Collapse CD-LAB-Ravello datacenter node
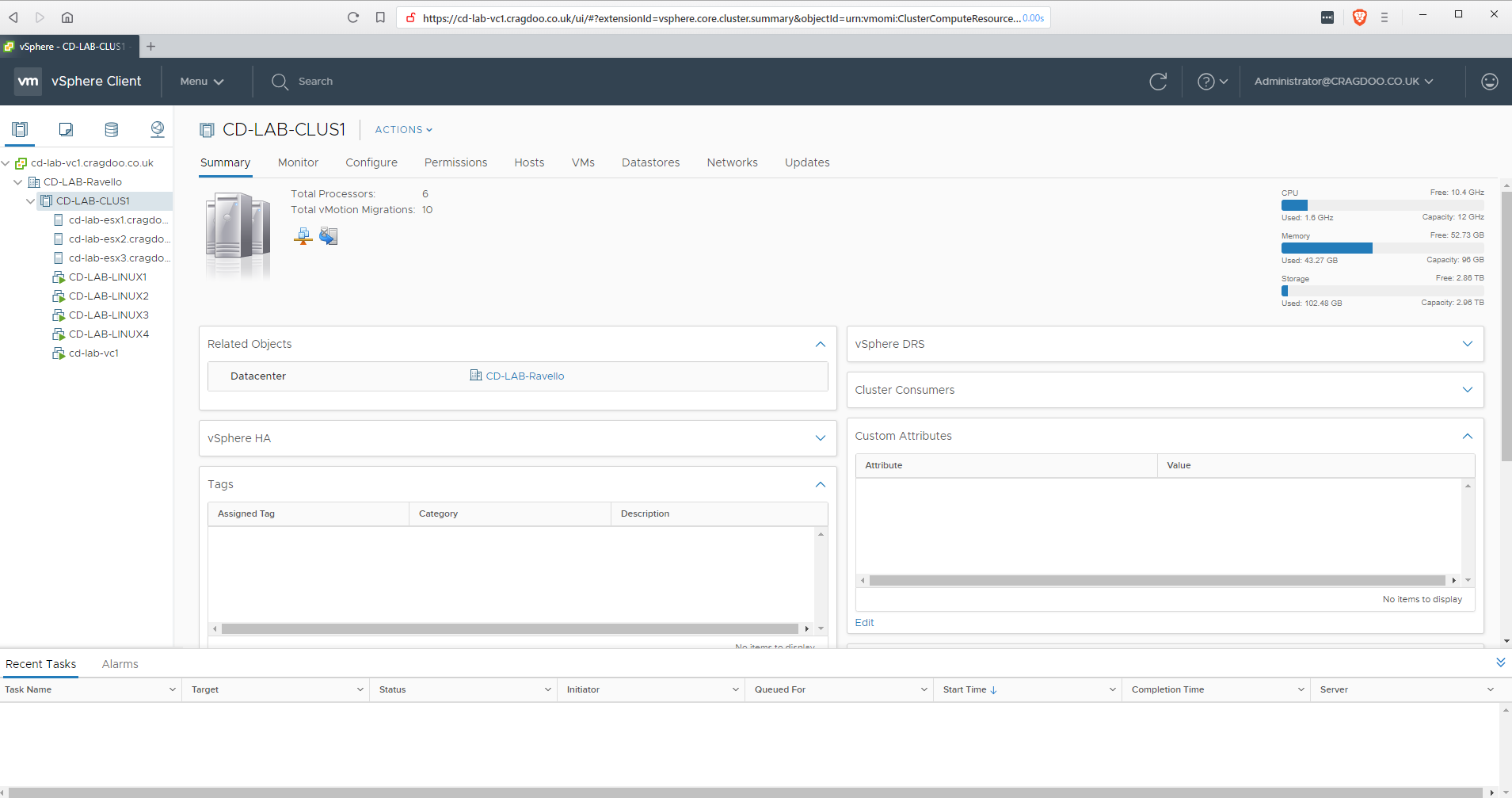This screenshot has height=798, width=1512. click(18, 182)
